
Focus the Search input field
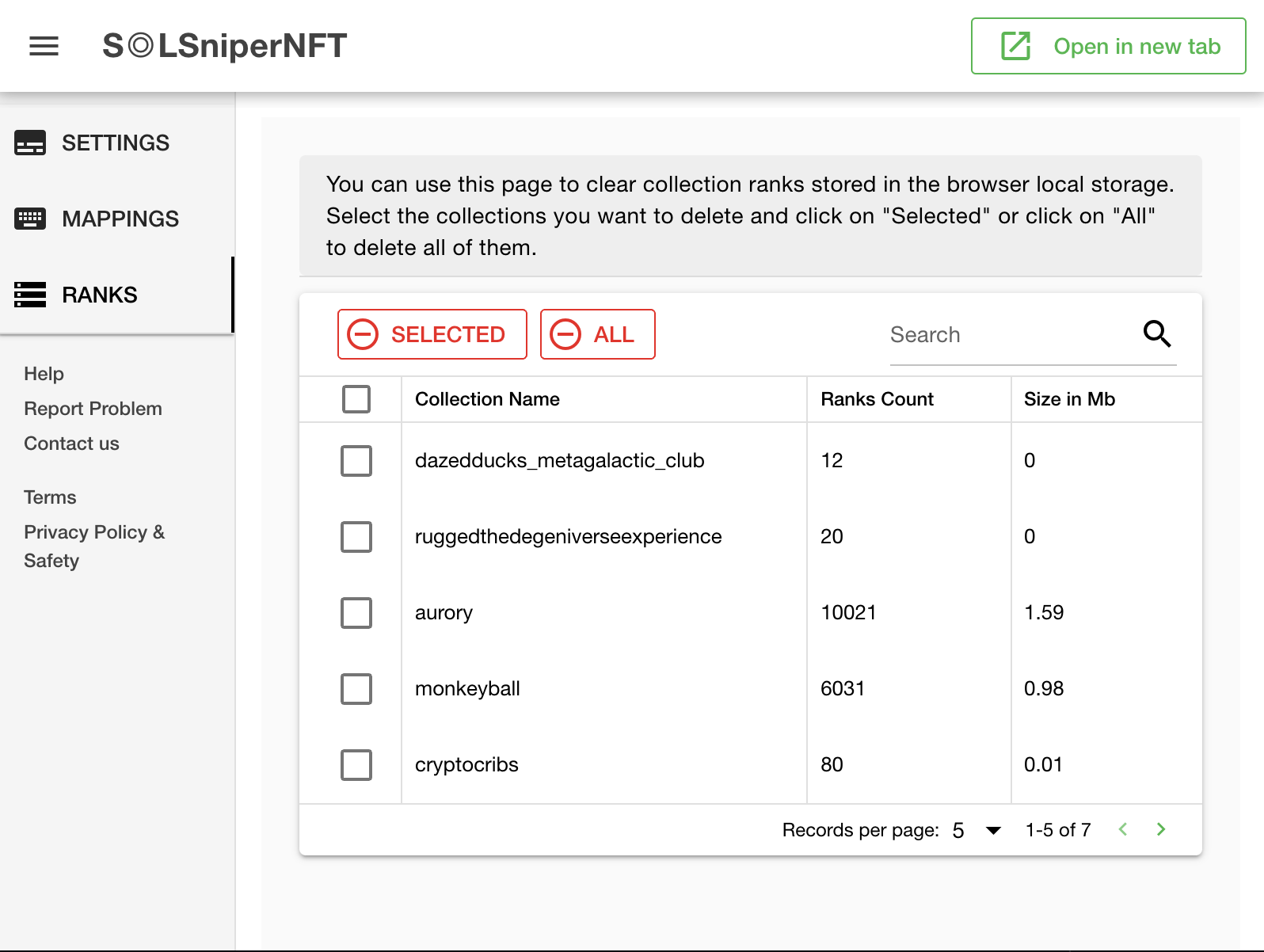(x=1009, y=335)
